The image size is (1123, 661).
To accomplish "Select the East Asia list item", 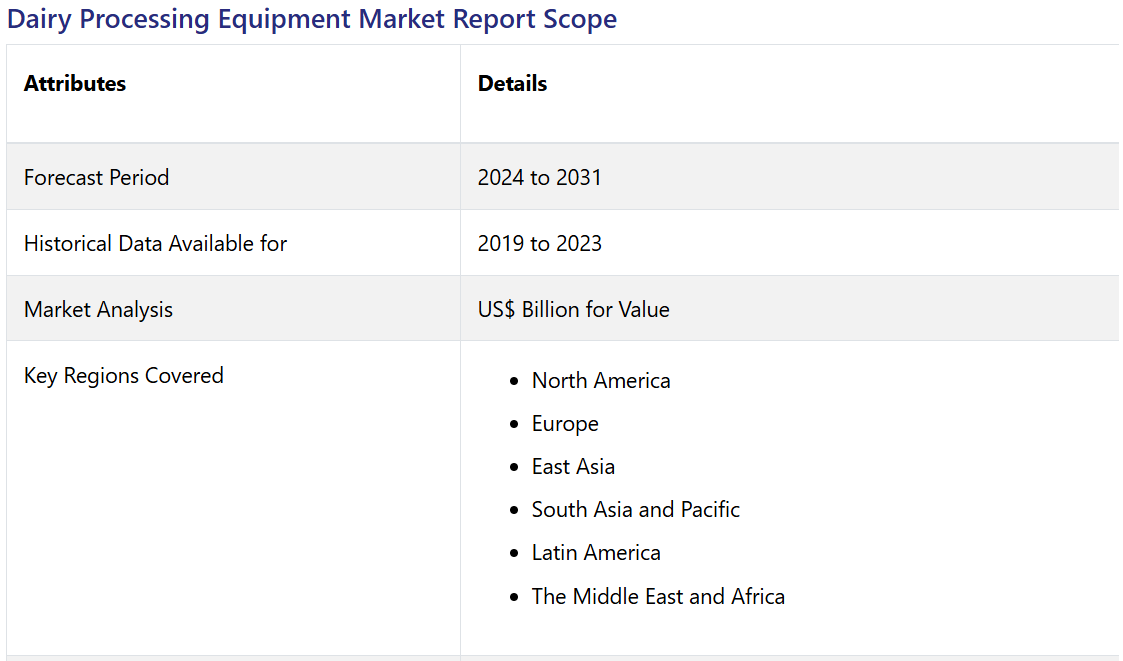I will click(573, 467).
